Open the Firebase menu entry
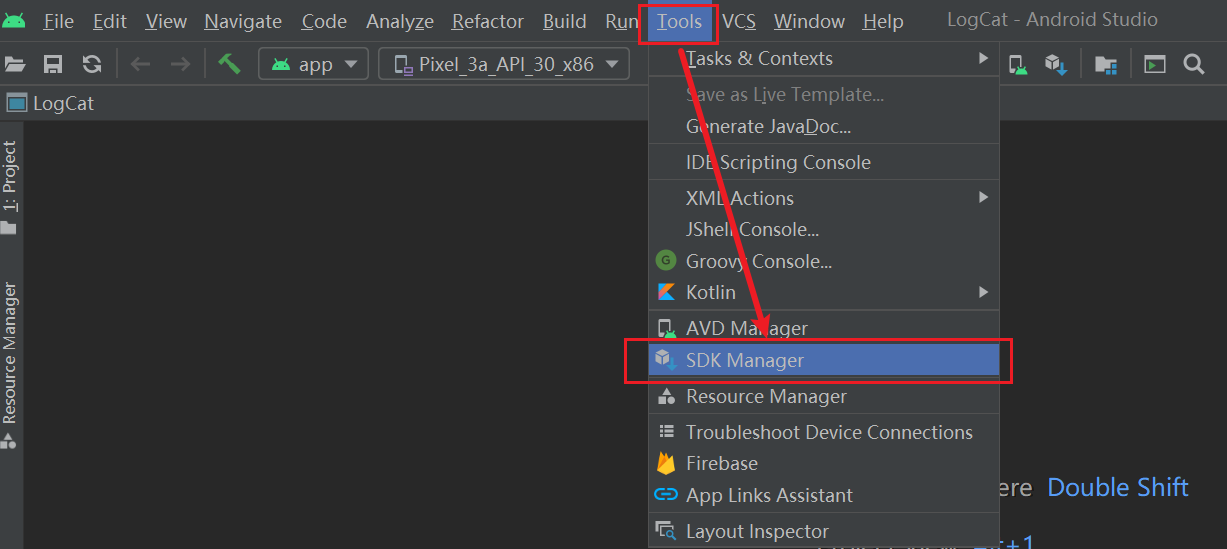Viewport: 1227px width, 549px height. (721, 464)
